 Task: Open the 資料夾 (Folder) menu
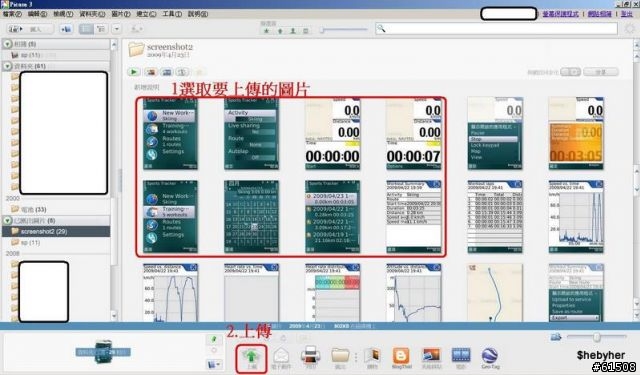[x=92, y=14]
